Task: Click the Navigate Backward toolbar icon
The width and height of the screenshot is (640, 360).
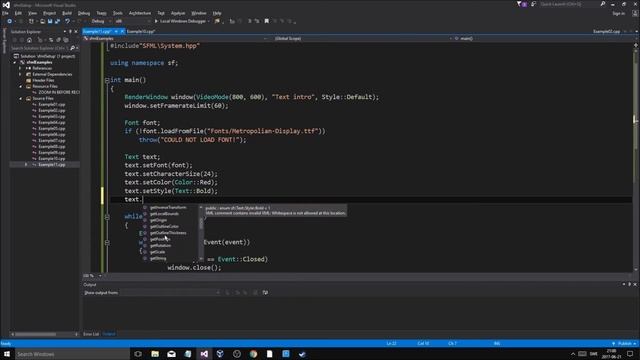Action: coord(9,21)
